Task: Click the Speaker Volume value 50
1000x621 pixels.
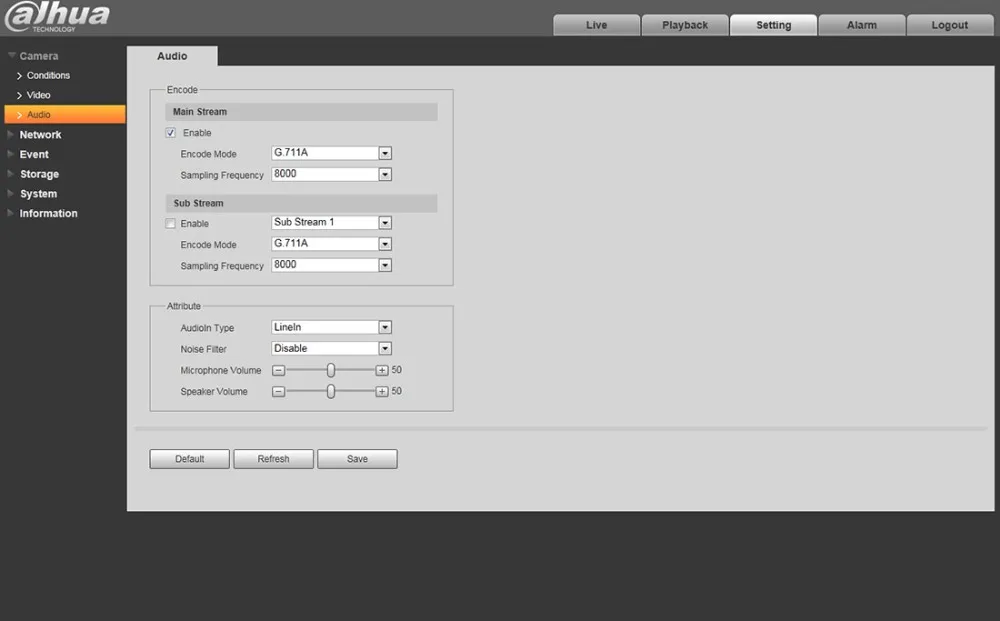Action: click(x=397, y=391)
